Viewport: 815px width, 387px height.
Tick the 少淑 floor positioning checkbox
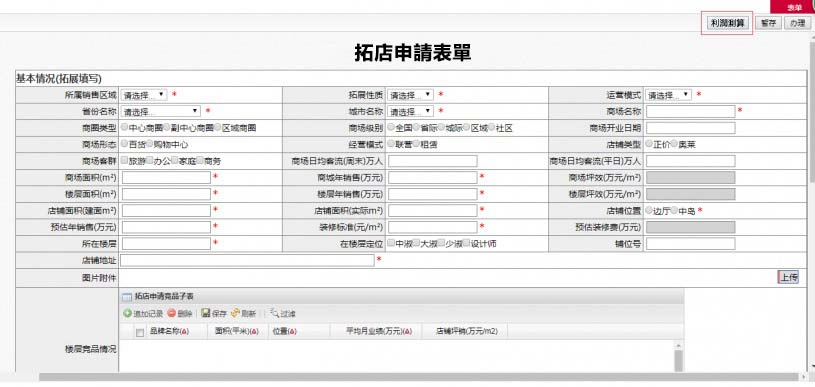point(441,243)
